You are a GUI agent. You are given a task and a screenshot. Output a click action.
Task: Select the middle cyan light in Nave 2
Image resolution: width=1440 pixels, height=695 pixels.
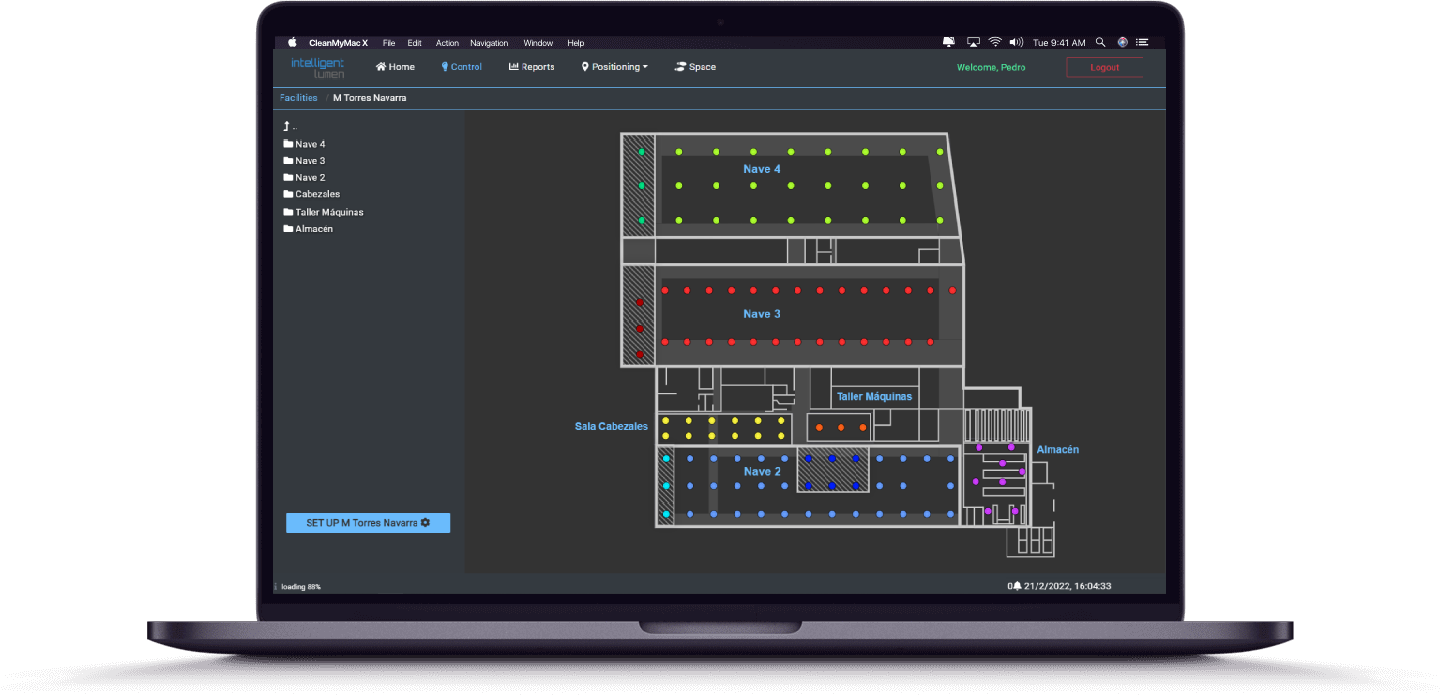(666, 486)
